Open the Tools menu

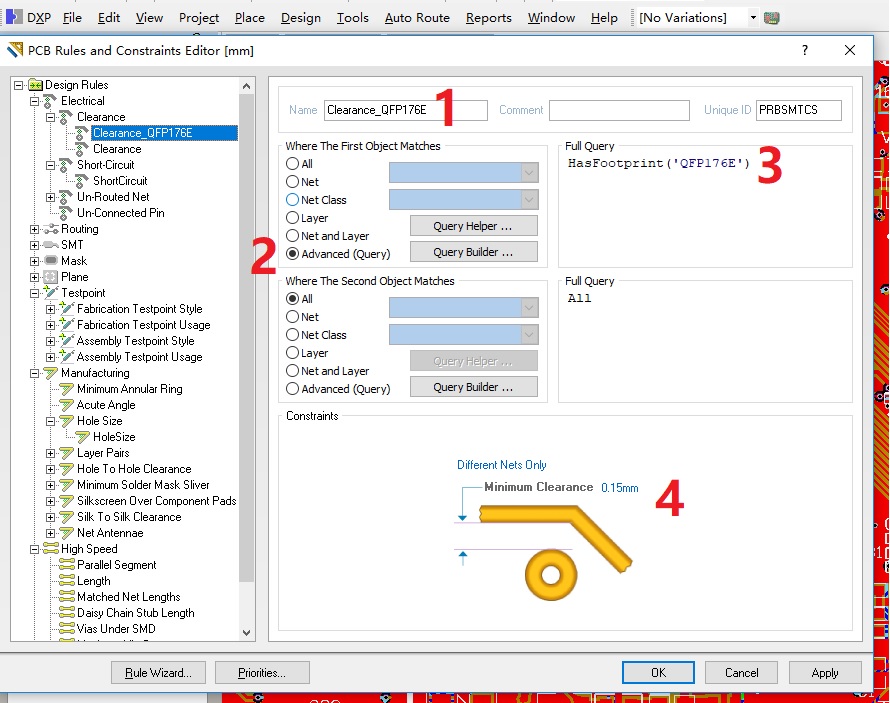352,18
